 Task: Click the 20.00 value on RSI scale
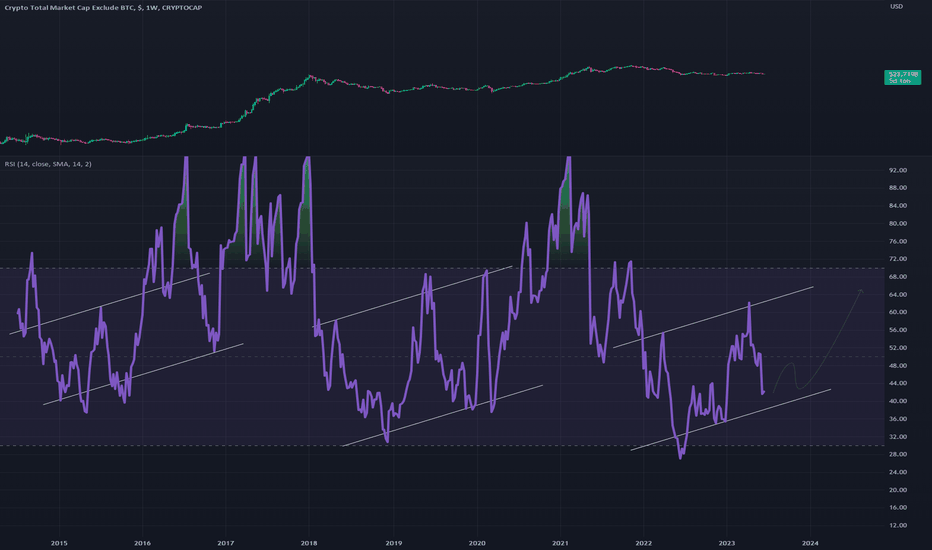[x=898, y=490]
